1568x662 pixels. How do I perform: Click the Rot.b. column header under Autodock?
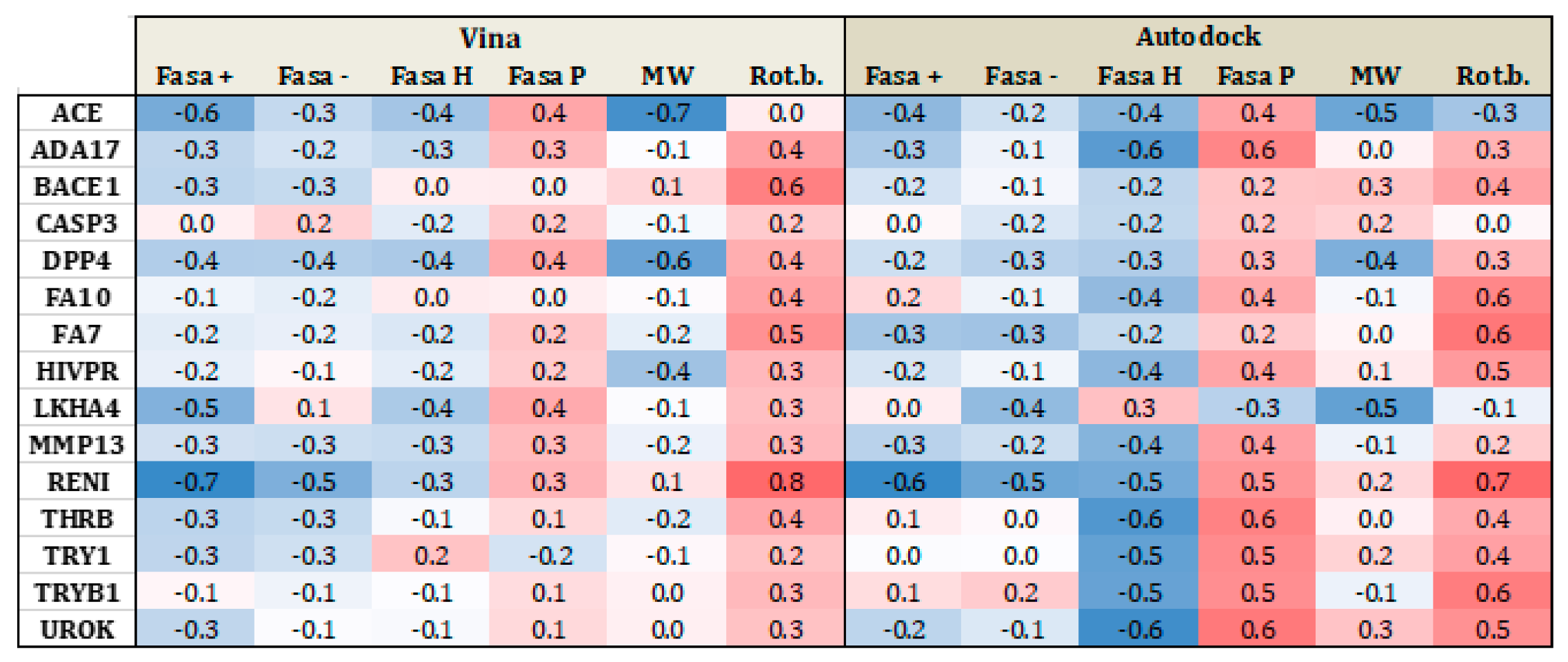tap(1492, 76)
